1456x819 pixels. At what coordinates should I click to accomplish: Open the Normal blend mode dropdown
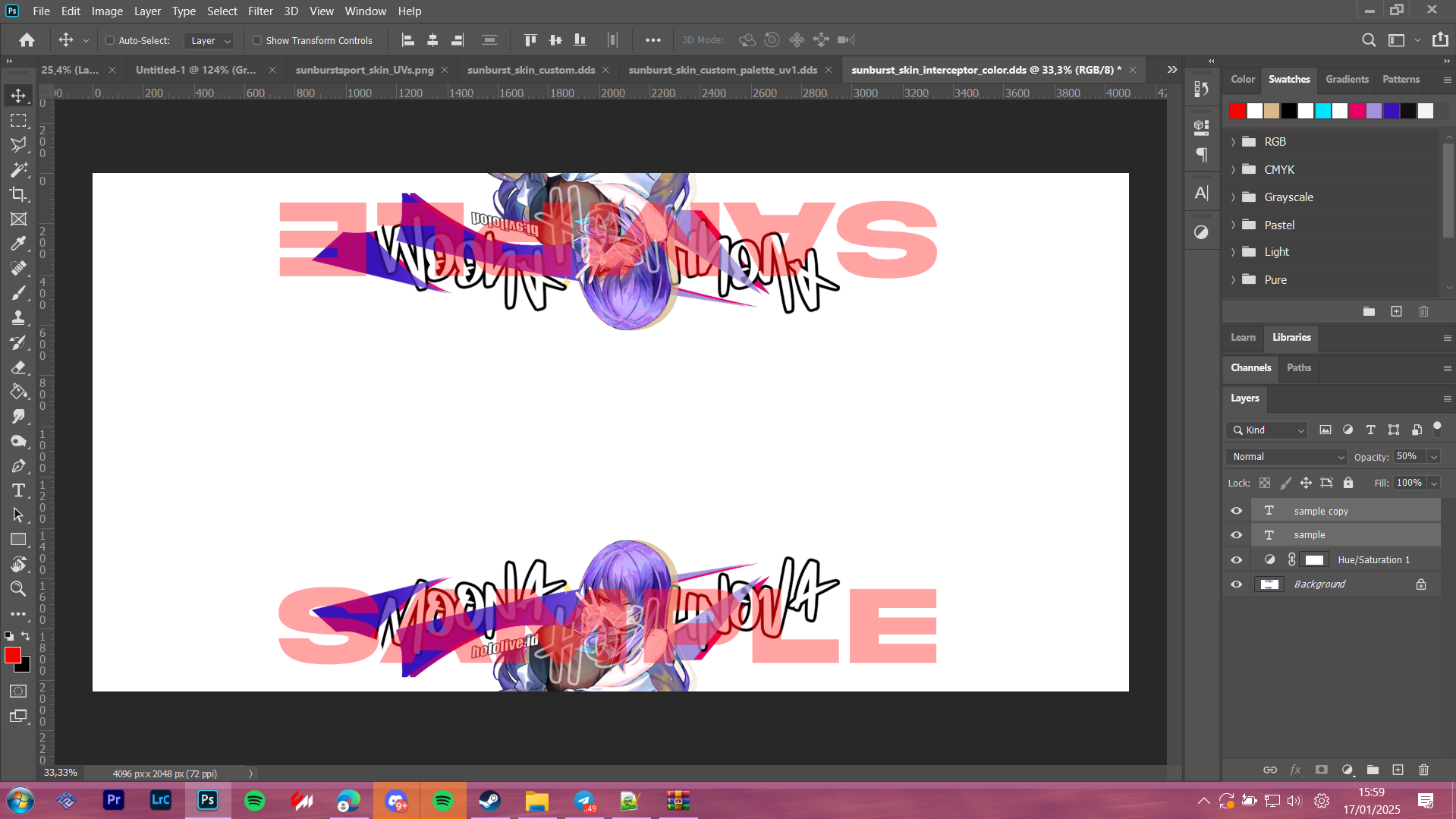(1287, 457)
